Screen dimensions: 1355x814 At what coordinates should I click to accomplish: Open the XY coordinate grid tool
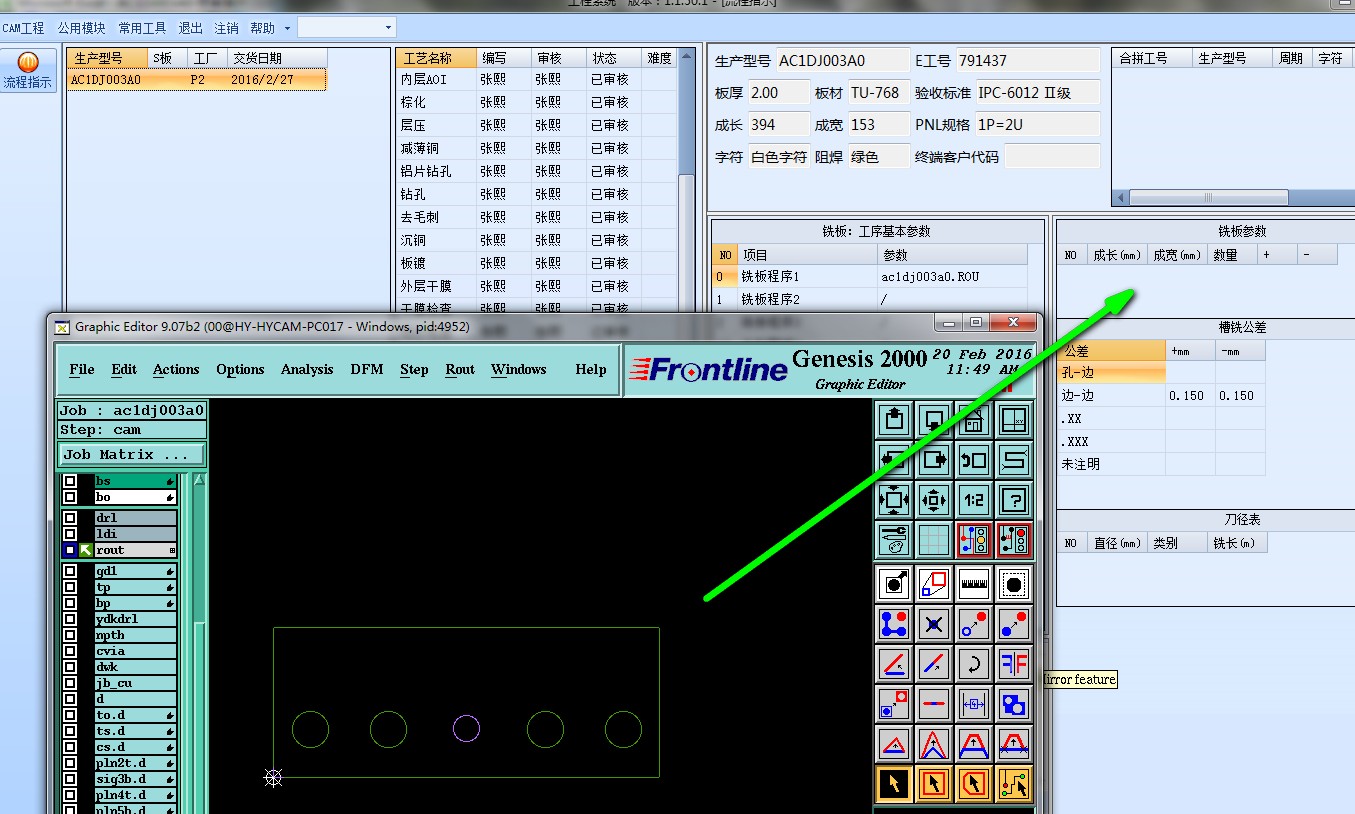(1013, 420)
